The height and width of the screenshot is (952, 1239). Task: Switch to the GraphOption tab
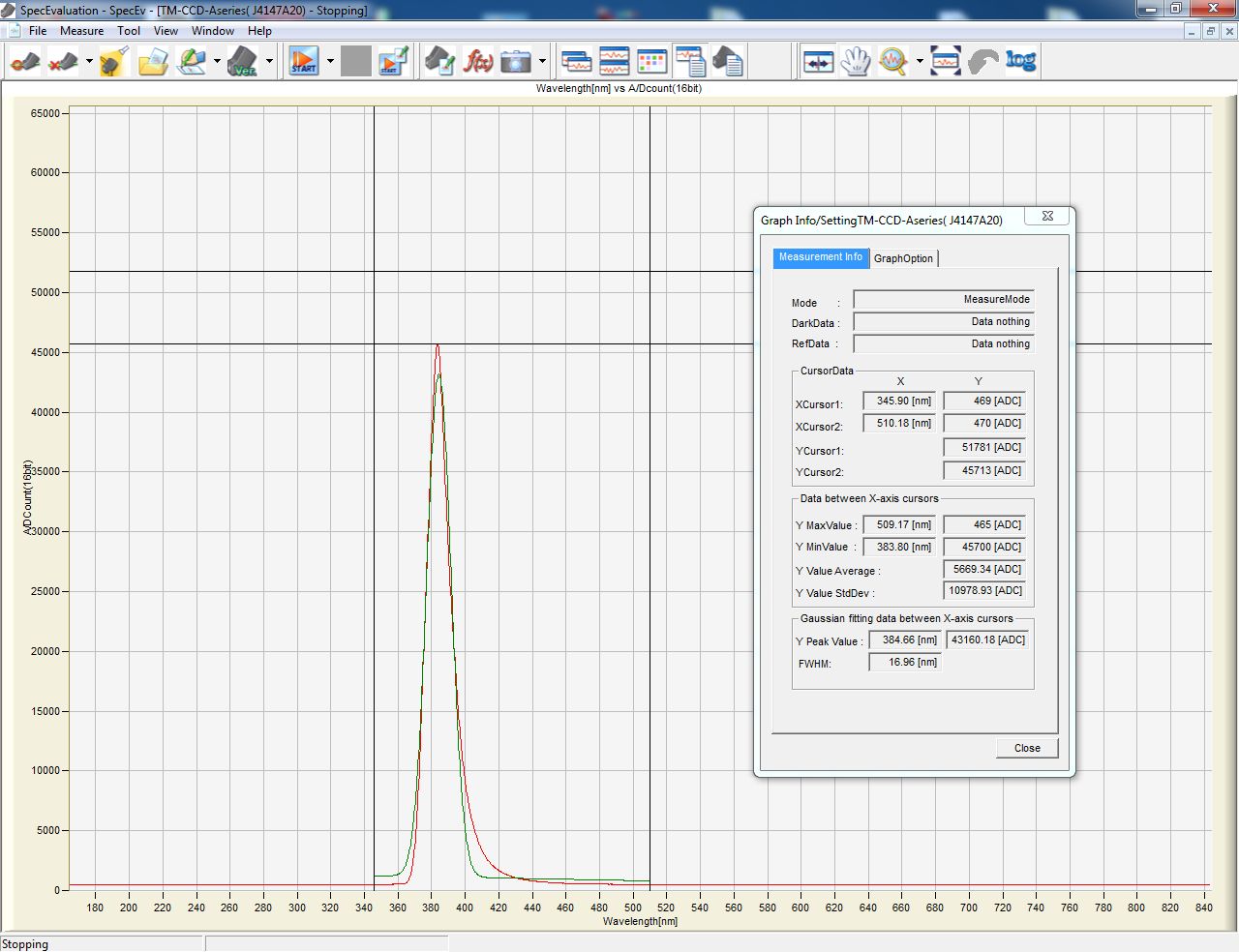[903, 258]
